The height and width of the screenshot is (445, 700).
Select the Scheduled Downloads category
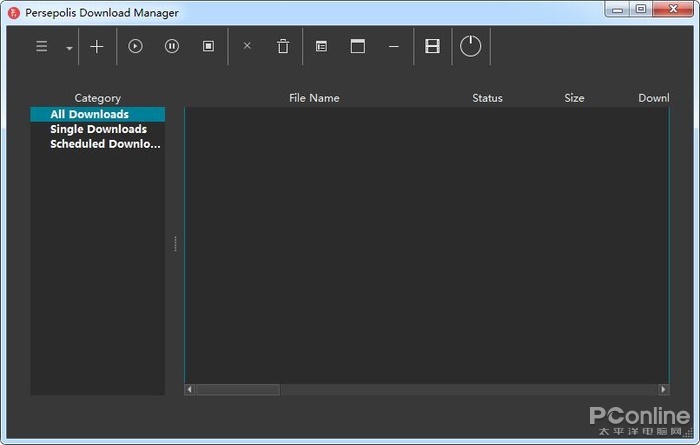pyautogui.click(x=98, y=144)
